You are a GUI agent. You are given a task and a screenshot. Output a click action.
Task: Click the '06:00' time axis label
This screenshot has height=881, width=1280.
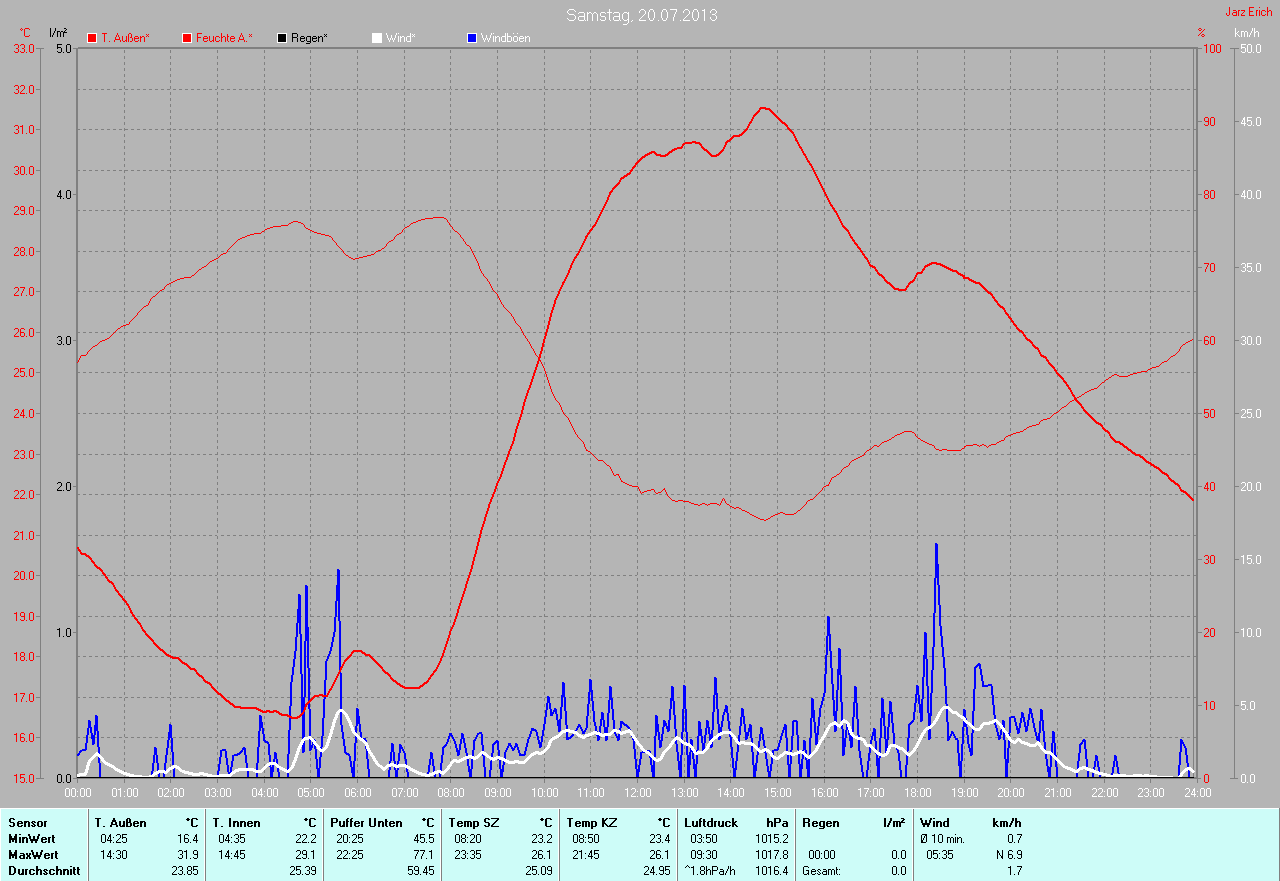[358, 793]
